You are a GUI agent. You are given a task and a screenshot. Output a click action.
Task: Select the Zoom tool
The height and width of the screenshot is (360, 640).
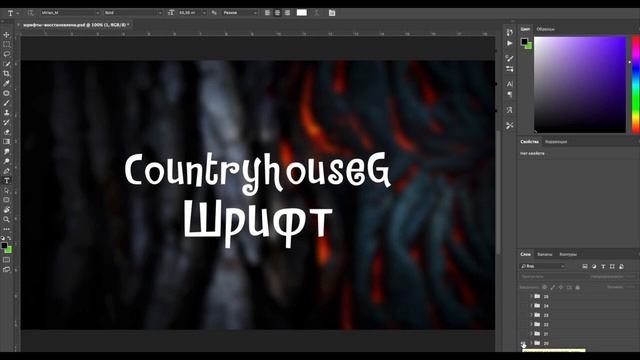7,220
